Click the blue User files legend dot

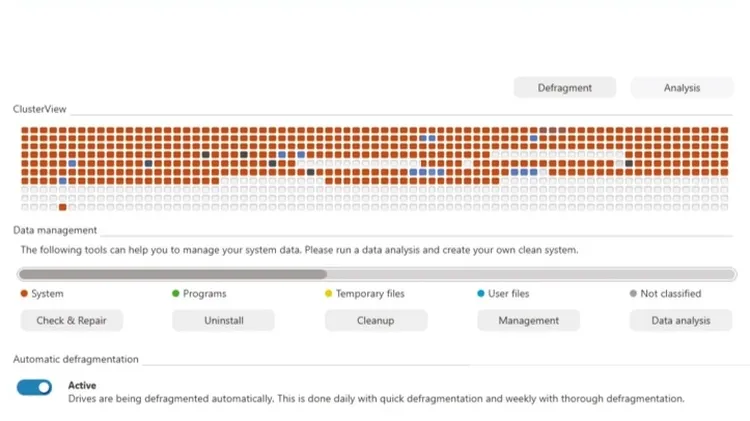[480, 294]
